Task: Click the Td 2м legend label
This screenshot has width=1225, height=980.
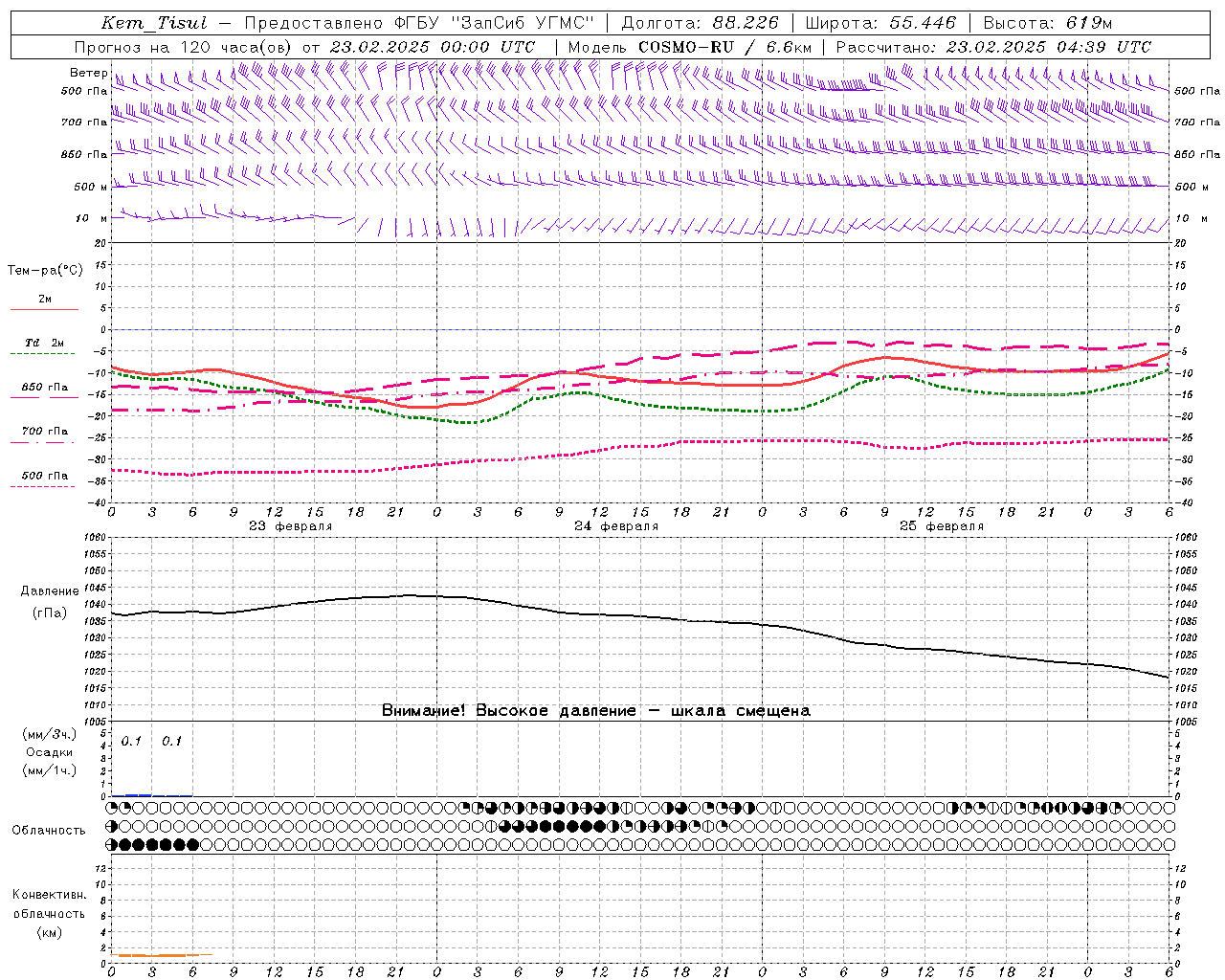Action: [x=44, y=343]
